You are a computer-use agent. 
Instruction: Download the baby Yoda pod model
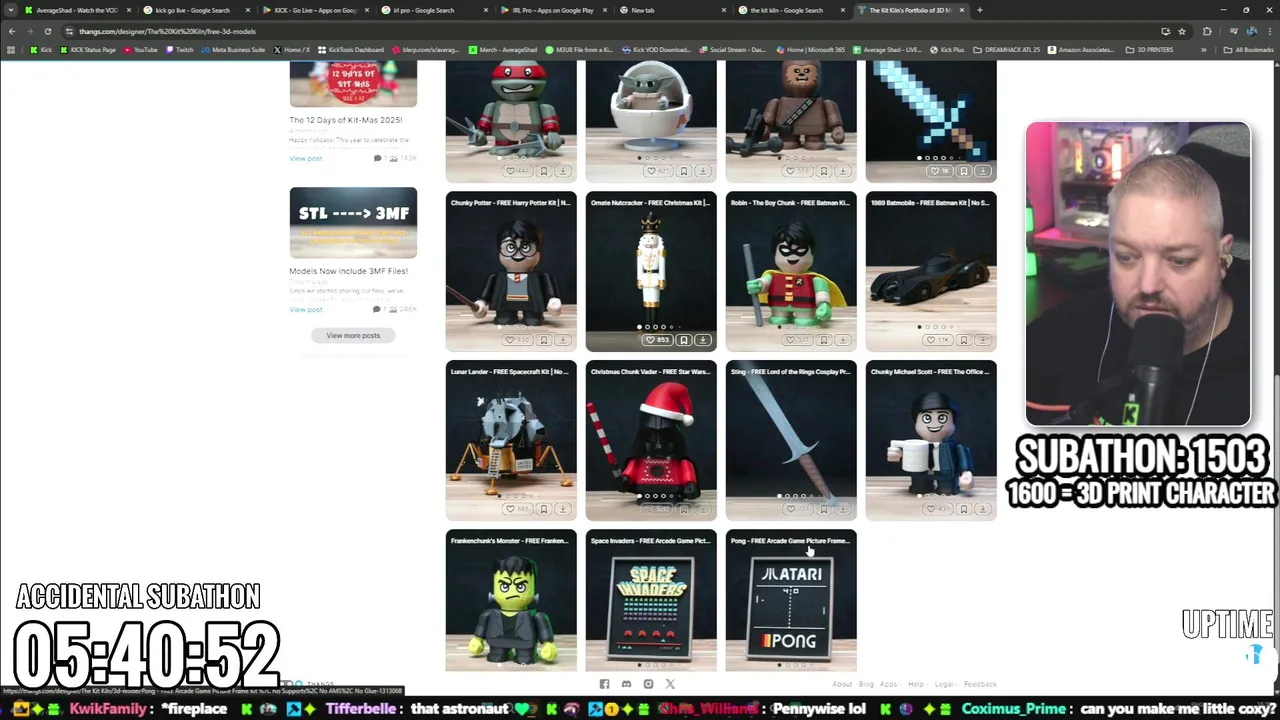(703, 171)
